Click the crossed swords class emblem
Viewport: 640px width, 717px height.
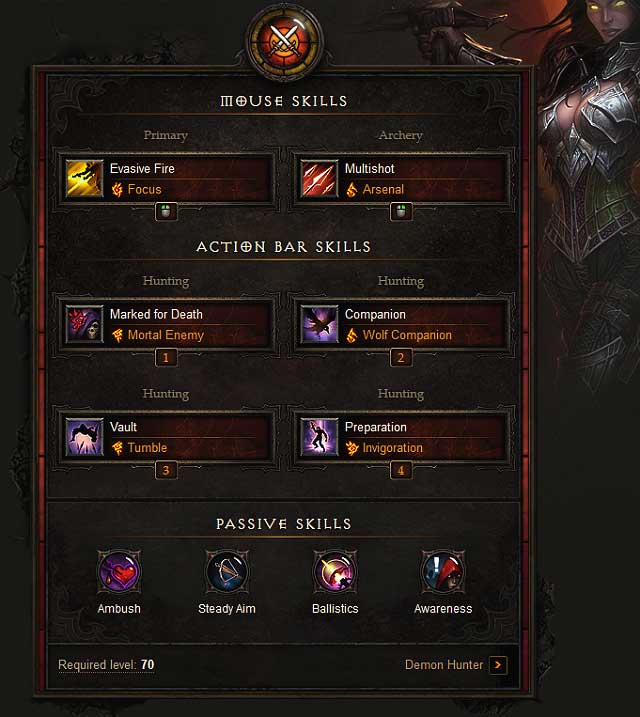(284, 42)
